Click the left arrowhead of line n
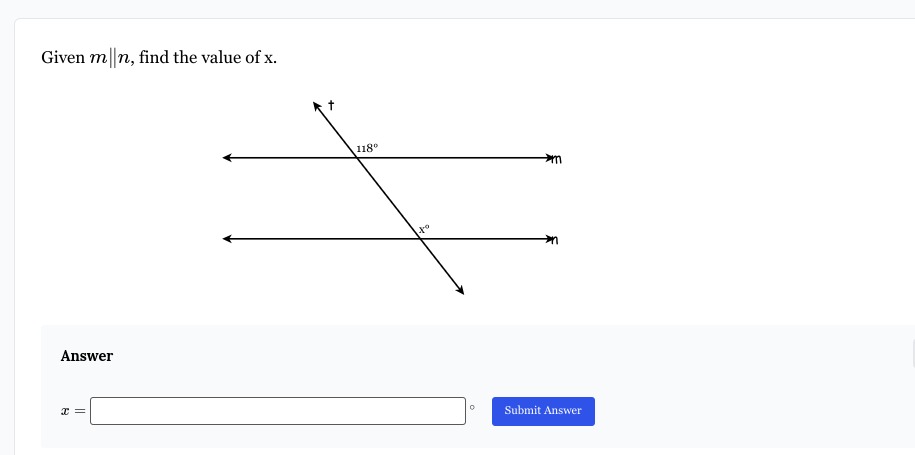Viewport: 915px width, 455px height. coord(227,239)
